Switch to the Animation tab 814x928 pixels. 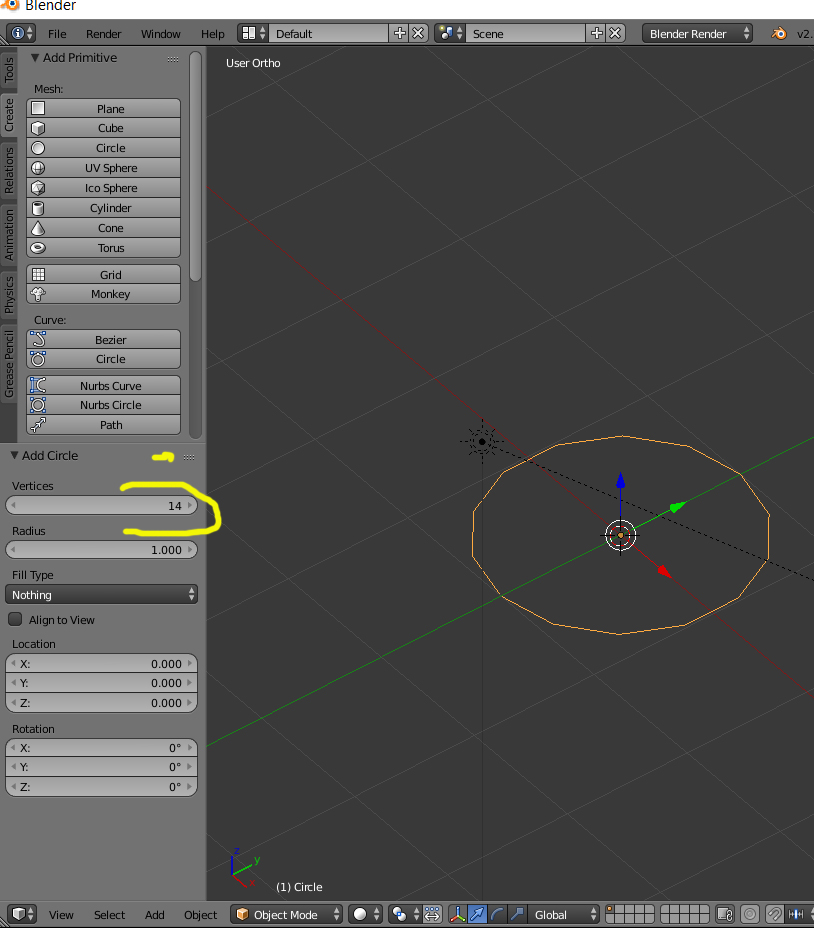click(x=9, y=234)
